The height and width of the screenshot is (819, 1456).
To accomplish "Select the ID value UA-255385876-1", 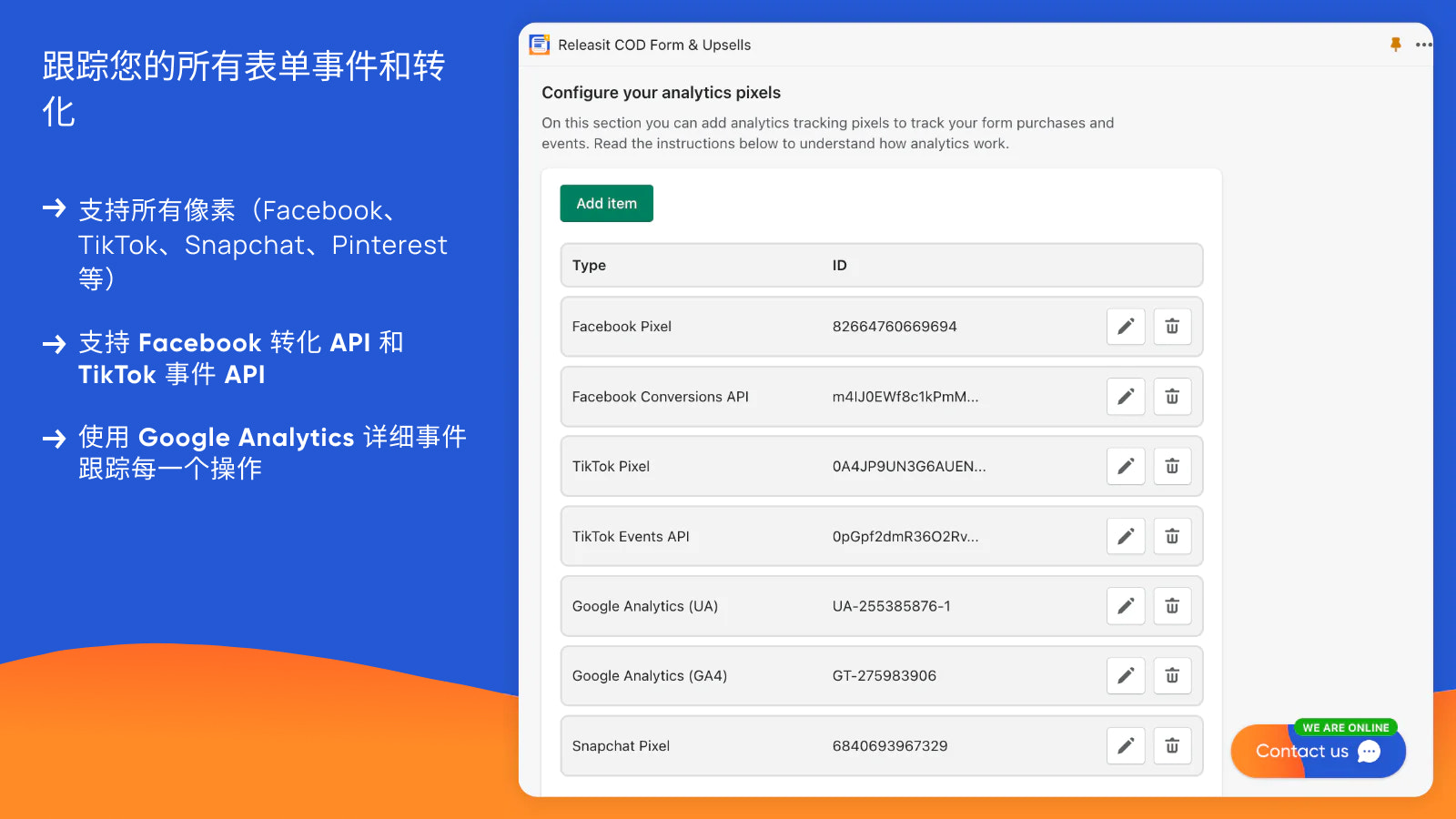I will point(891,606).
